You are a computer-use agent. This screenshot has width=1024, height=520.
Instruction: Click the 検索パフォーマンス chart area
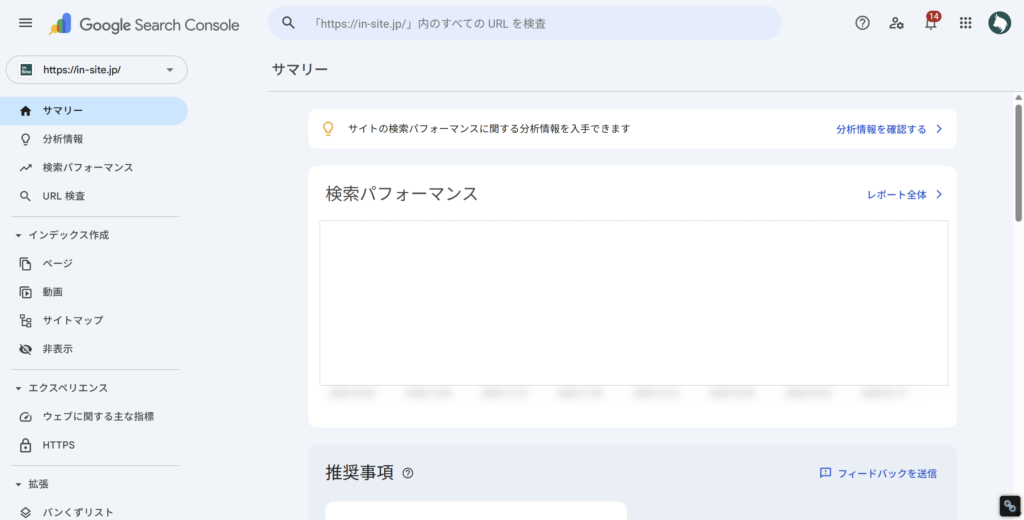point(633,303)
